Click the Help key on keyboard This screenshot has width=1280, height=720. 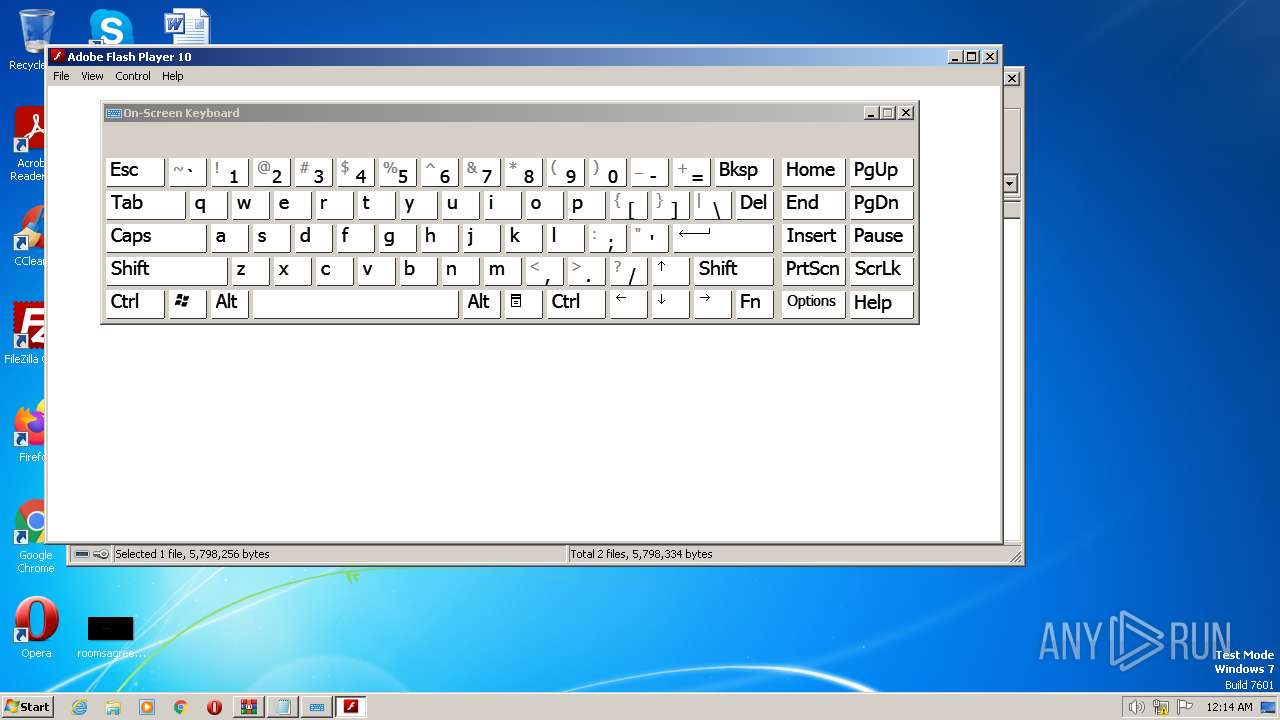881,303
